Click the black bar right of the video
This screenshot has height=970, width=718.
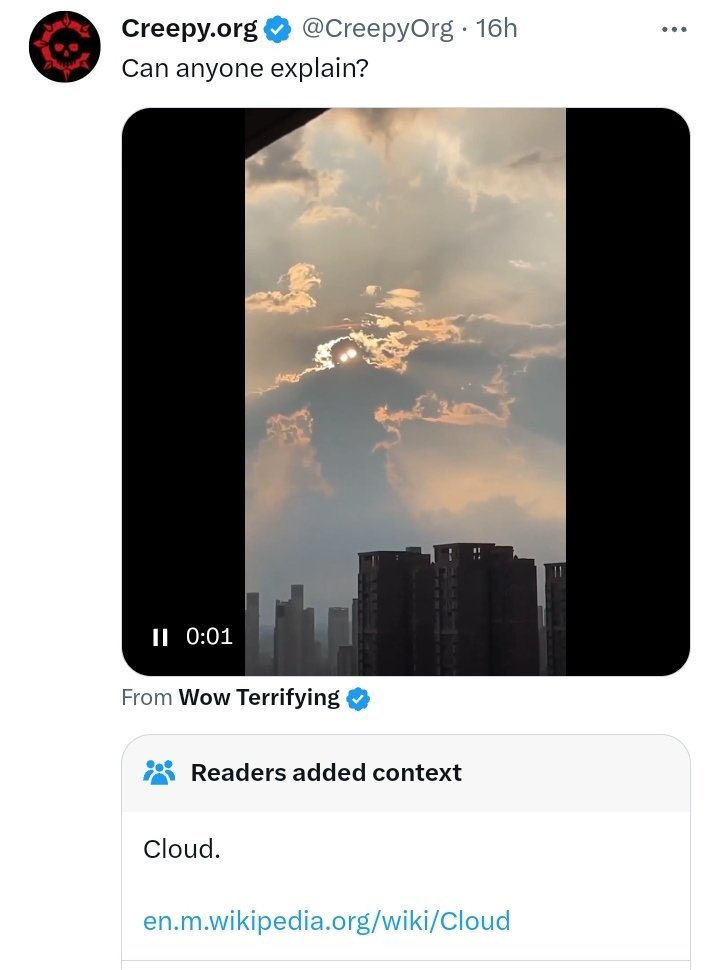[x=627, y=390]
